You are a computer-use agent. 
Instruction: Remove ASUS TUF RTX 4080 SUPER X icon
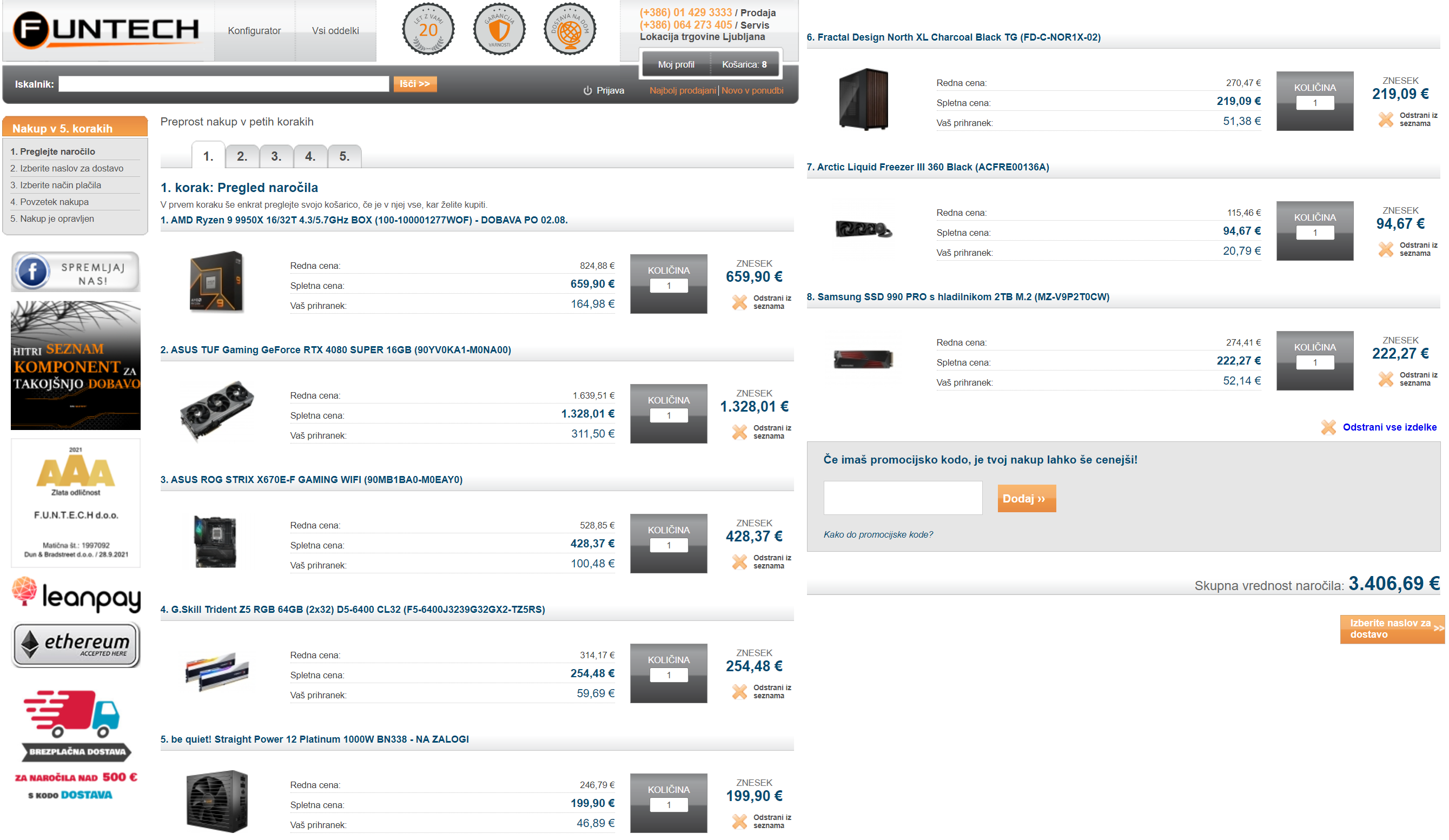click(x=739, y=432)
